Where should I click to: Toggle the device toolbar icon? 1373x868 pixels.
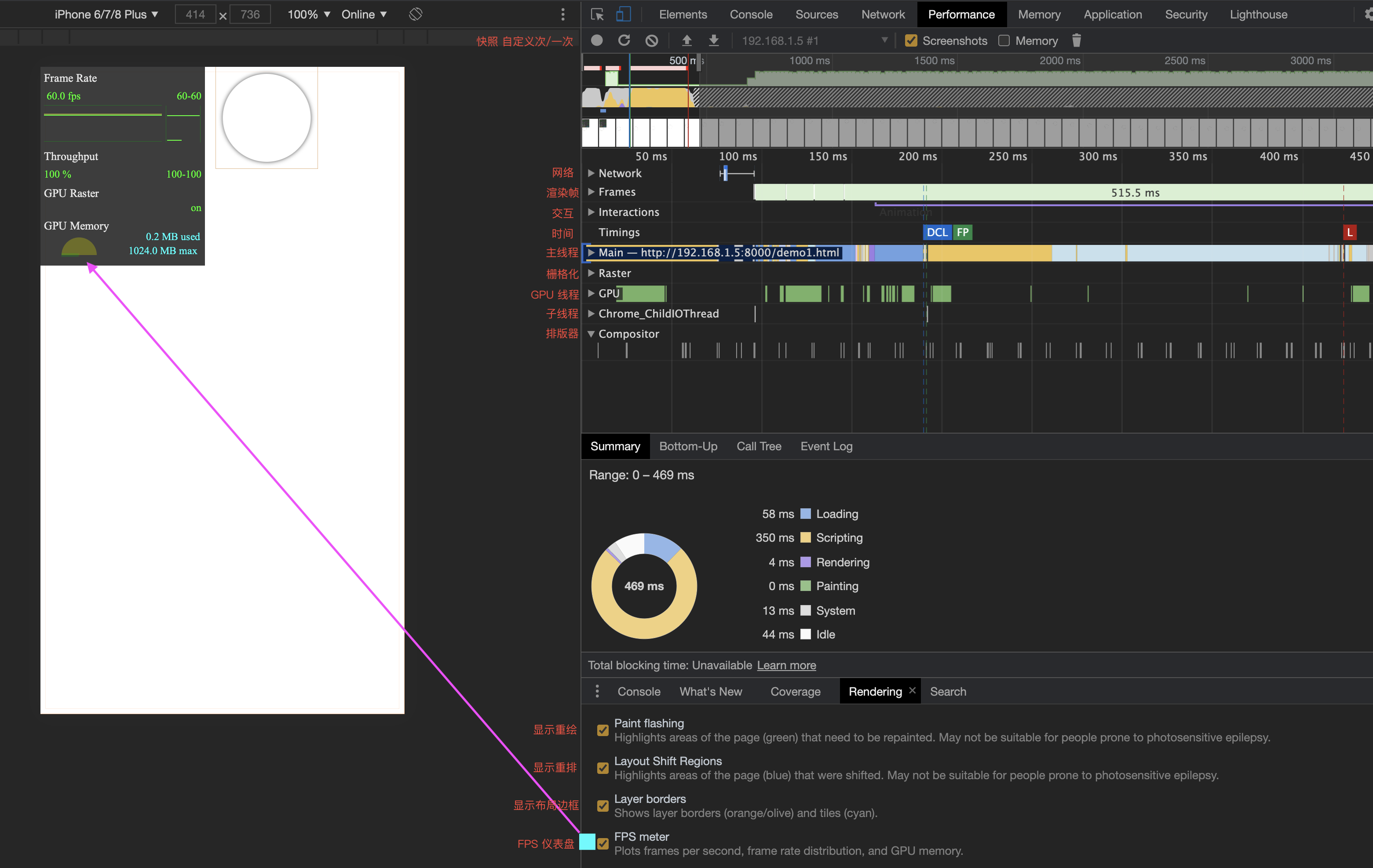(623, 14)
